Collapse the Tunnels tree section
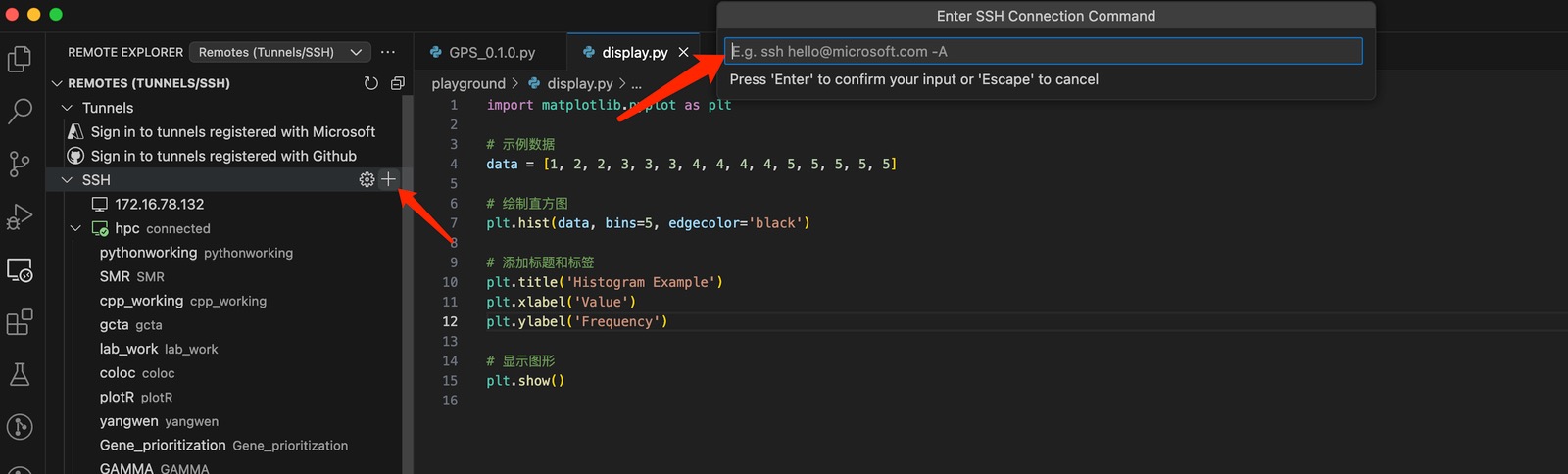This screenshot has width=1568, height=474. [68, 108]
